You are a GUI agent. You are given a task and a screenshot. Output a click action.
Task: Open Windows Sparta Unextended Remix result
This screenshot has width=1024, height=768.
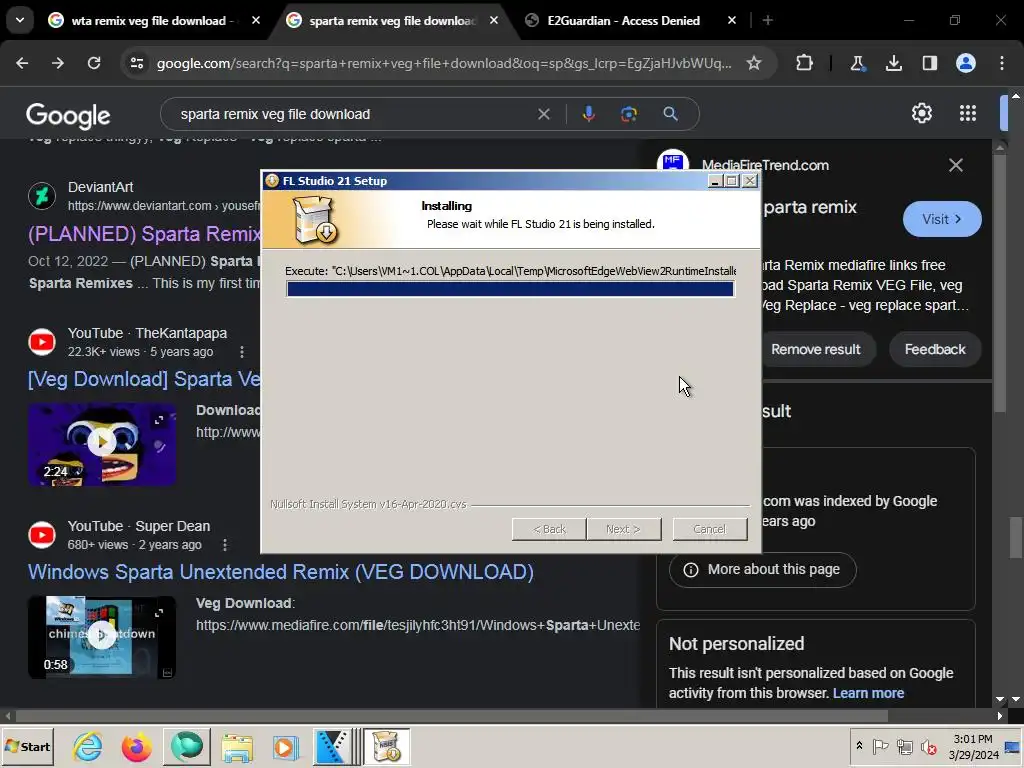281,572
